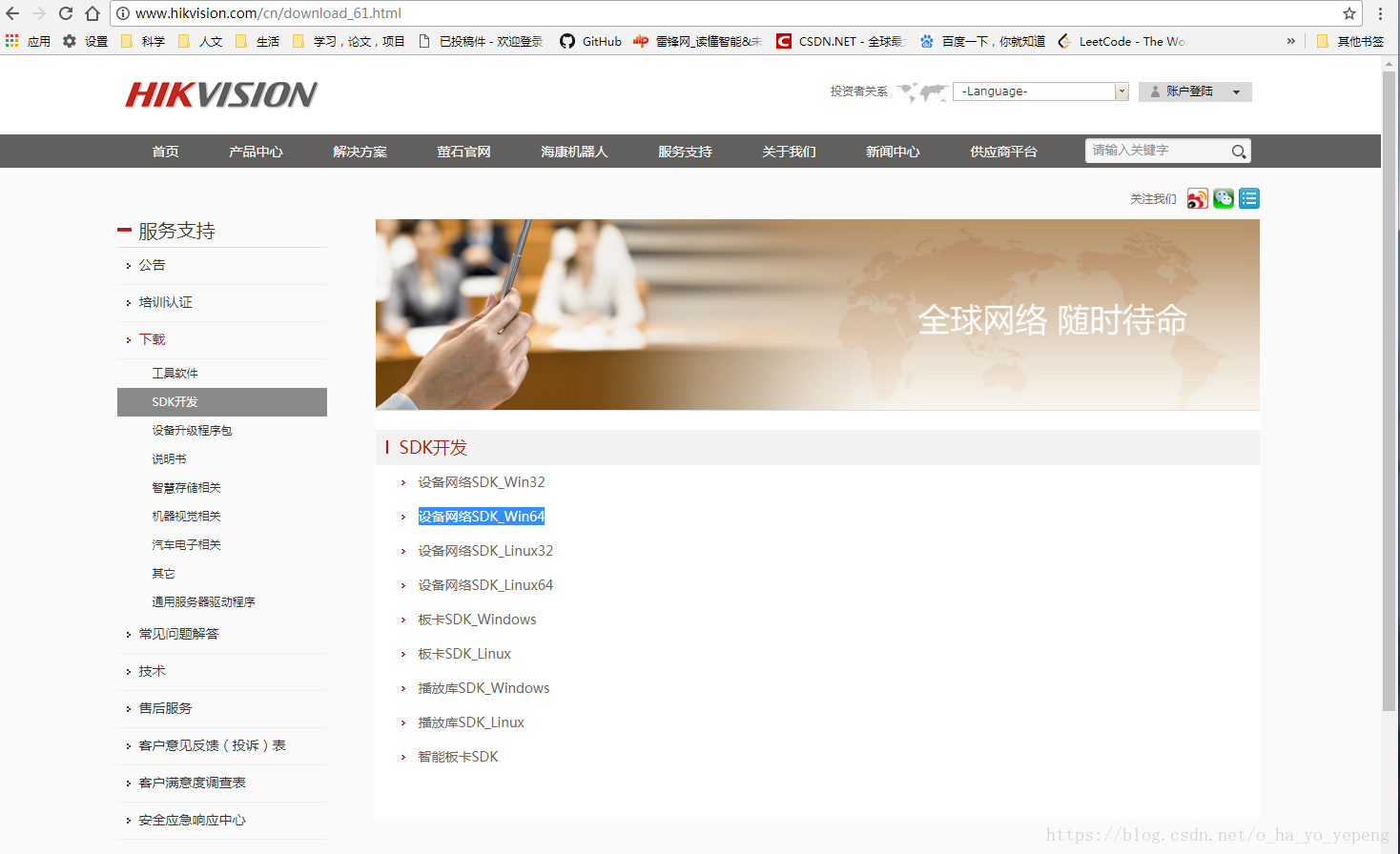Open the 生活 bookmark folder
Screen dimensions: 1400x854
pos(257,41)
